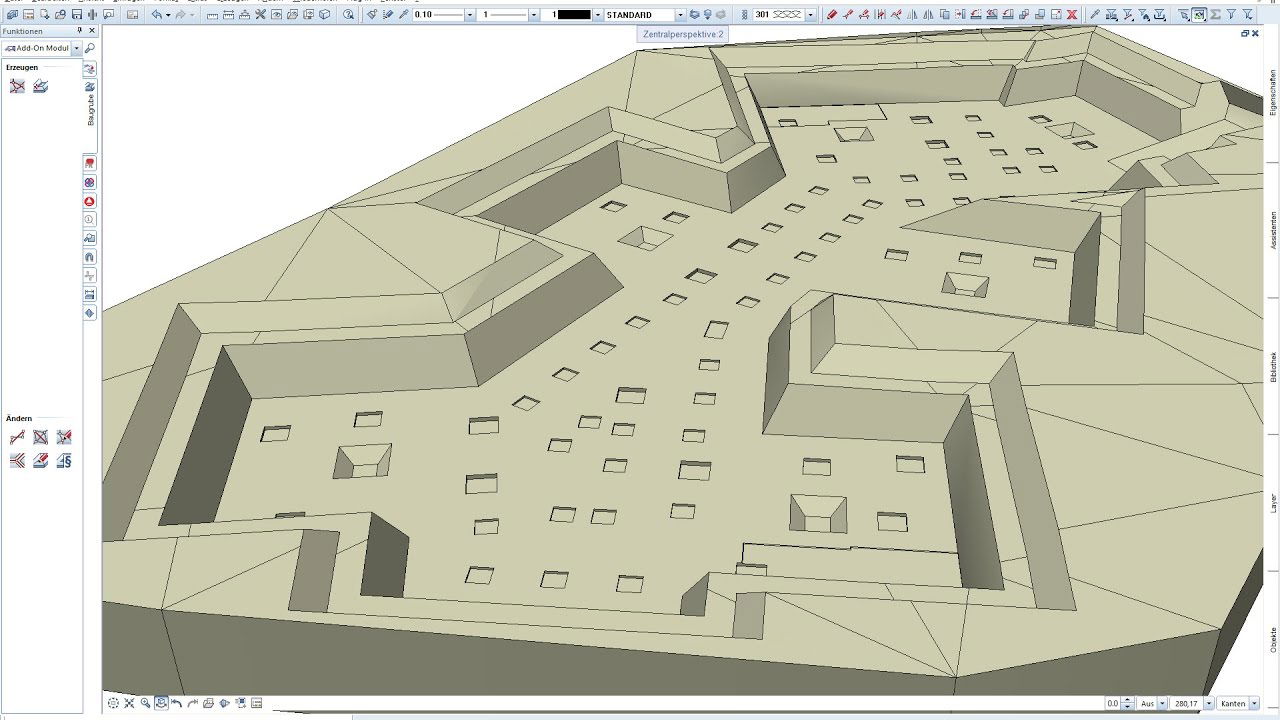Click the red X delete icon in the toolbar
Image resolution: width=1280 pixels, height=720 pixels.
[x=1072, y=15]
